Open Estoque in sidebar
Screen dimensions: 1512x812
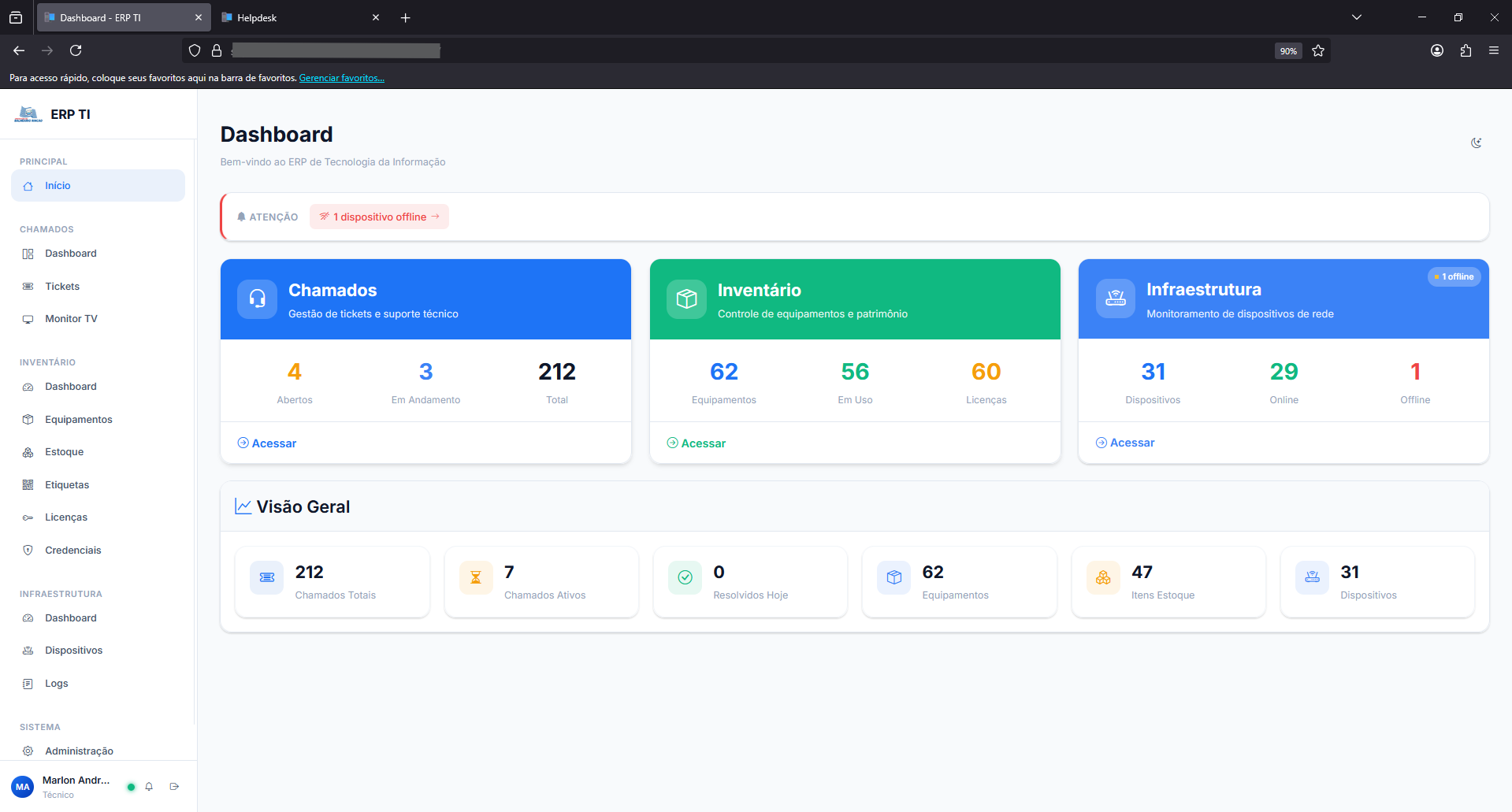click(98, 452)
